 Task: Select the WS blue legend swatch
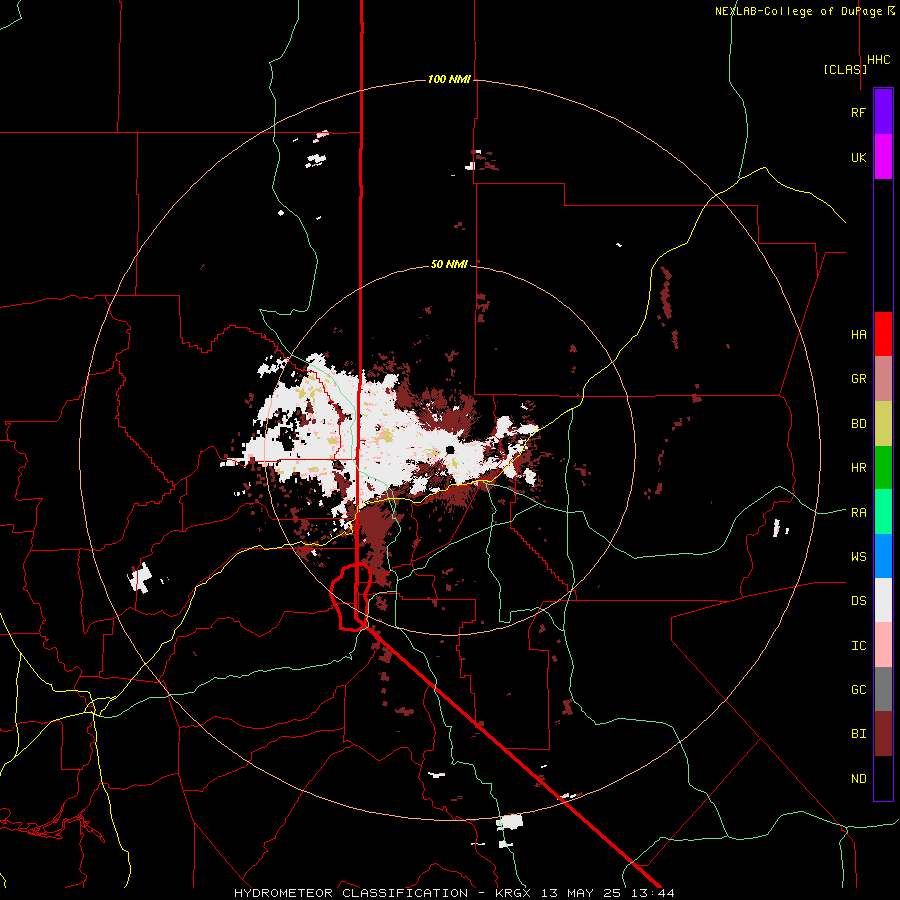pos(883,556)
